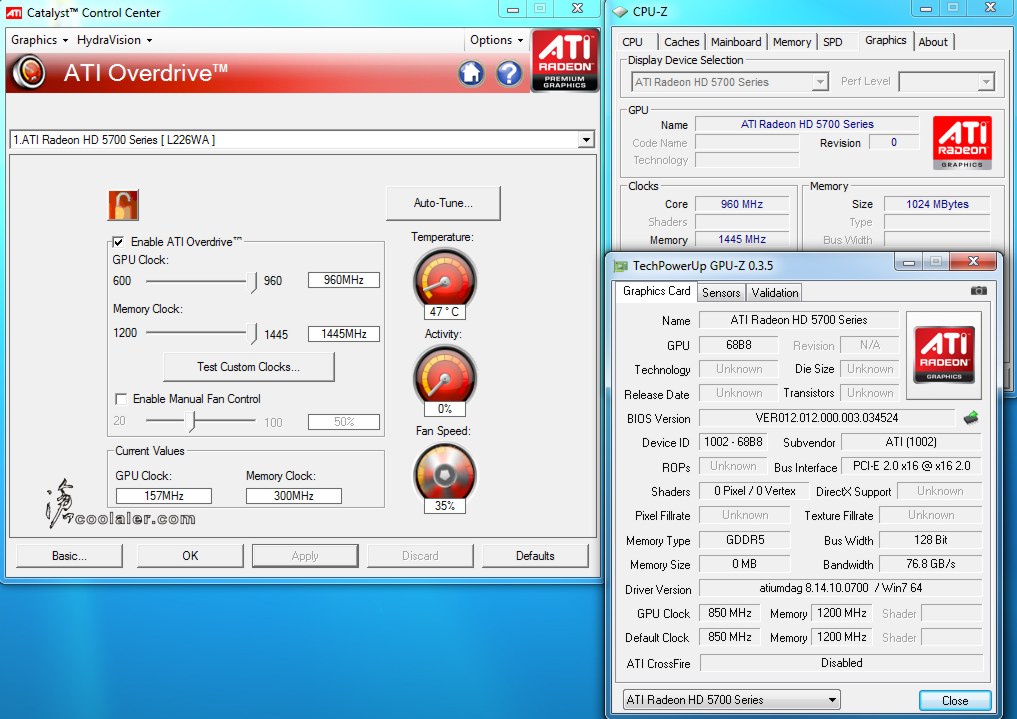Click the Test Custom Clocks button
The width and height of the screenshot is (1017, 719).
coord(248,367)
